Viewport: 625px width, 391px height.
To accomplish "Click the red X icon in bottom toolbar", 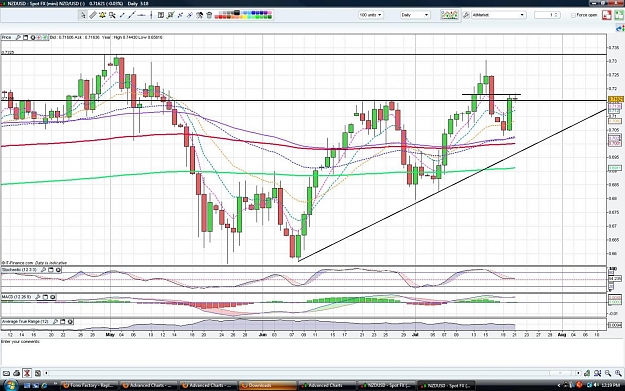I will pyautogui.click(x=27, y=373).
